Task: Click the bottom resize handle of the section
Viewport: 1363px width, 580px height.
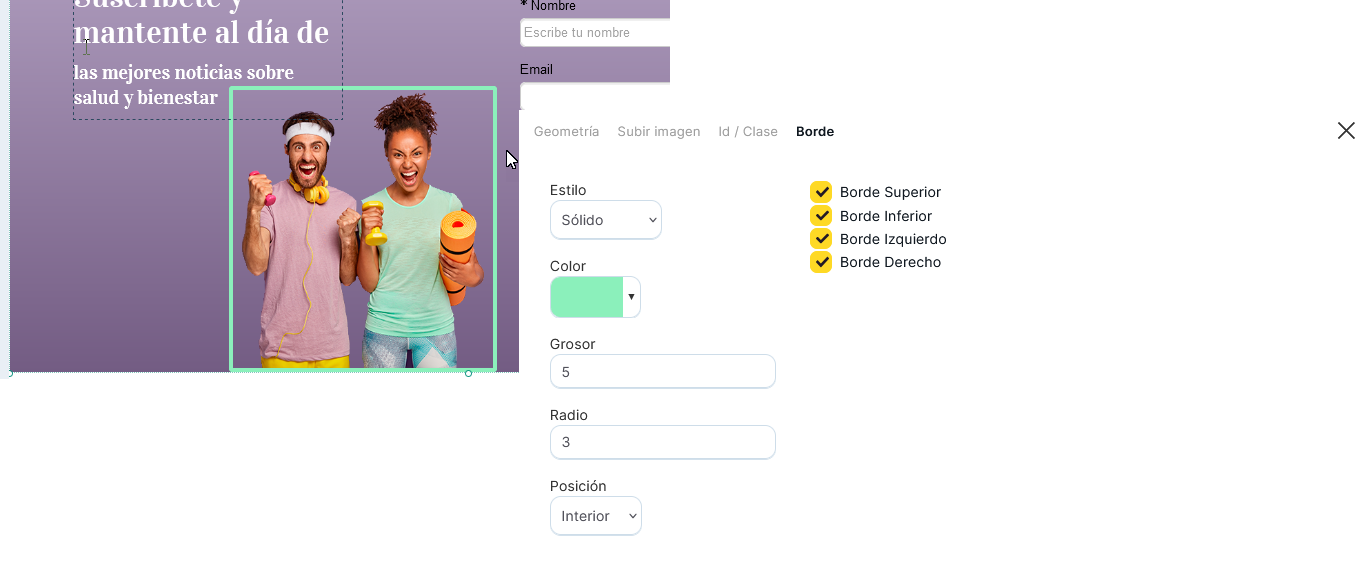Action: (x=468, y=373)
